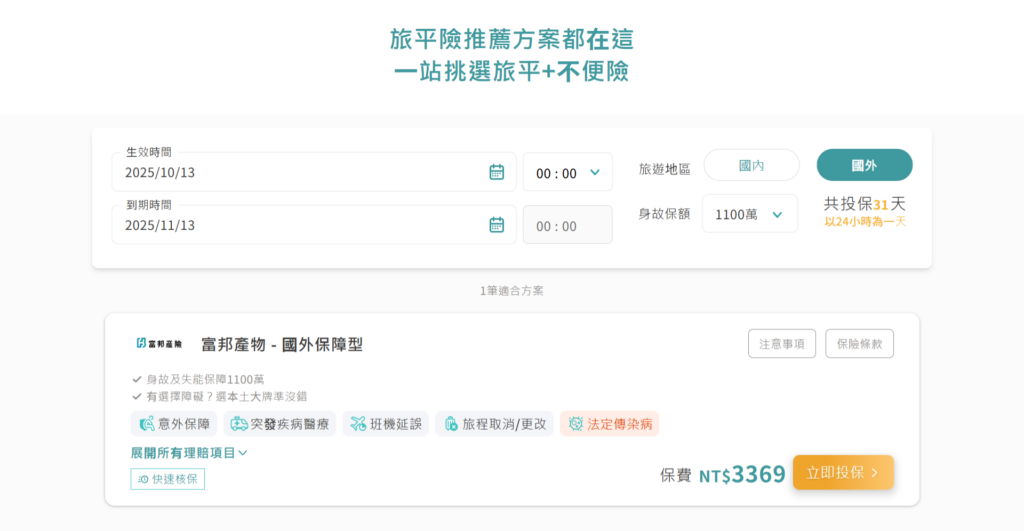Click calendar icon in 到期時間 field
Image resolution: width=1024 pixels, height=531 pixels.
tap(496, 225)
